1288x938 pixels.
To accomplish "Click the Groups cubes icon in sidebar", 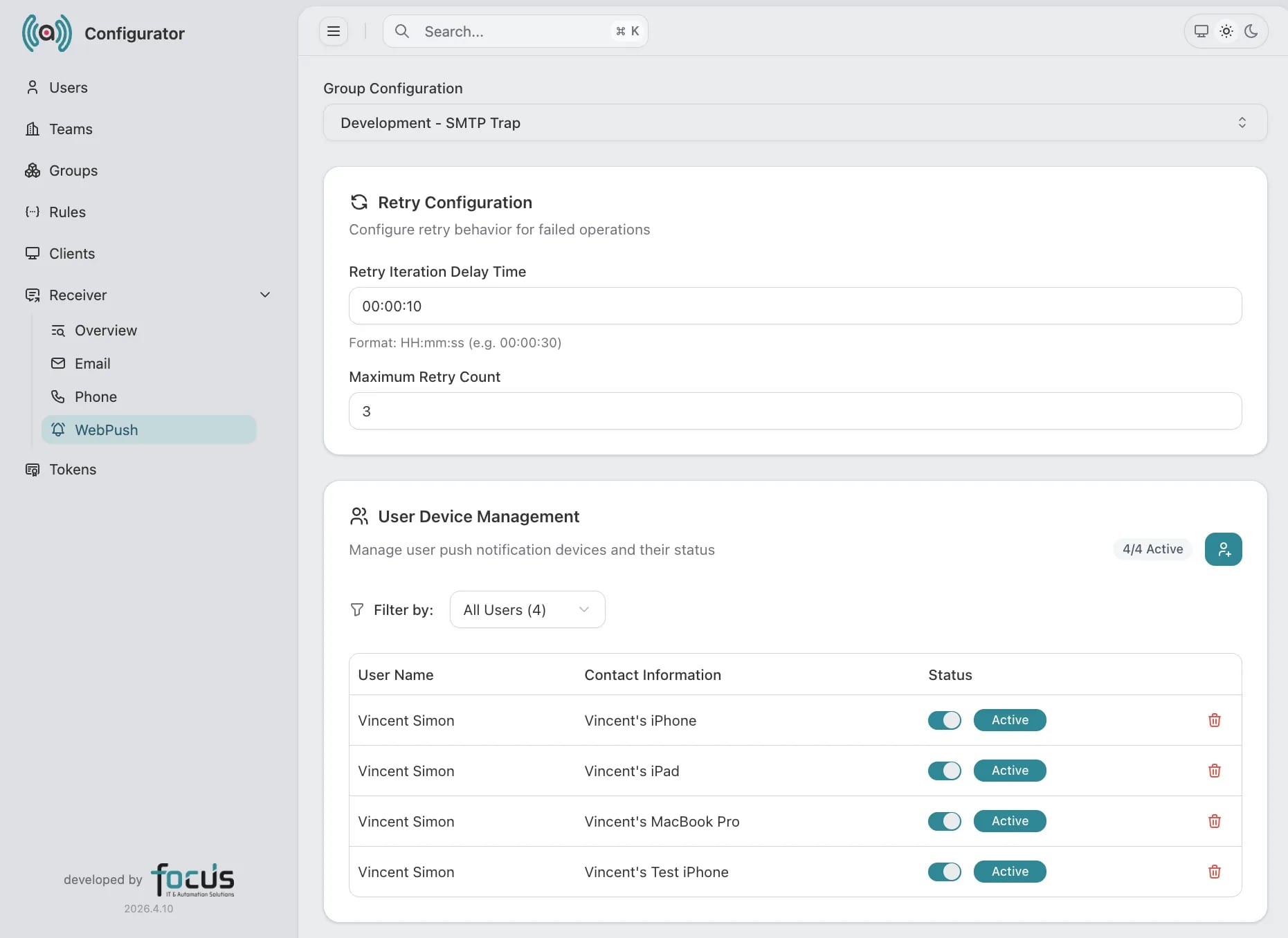I will point(33,170).
